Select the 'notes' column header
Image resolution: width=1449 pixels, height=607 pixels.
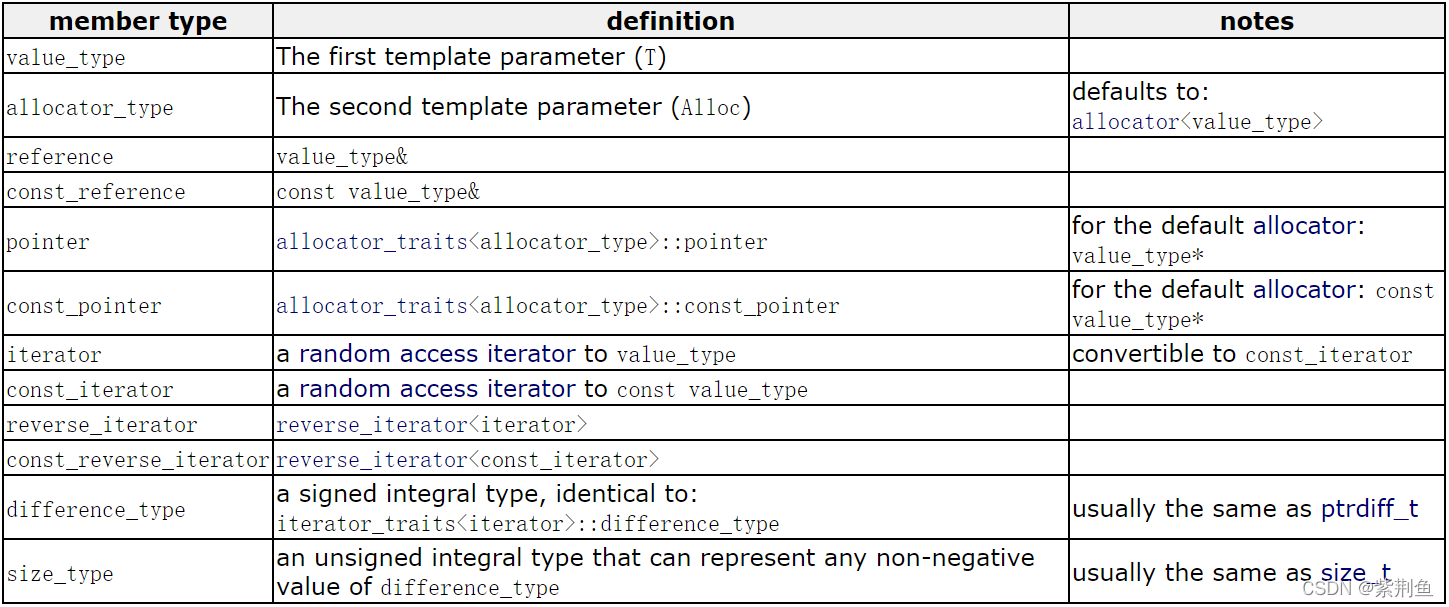(x=1257, y=21)
